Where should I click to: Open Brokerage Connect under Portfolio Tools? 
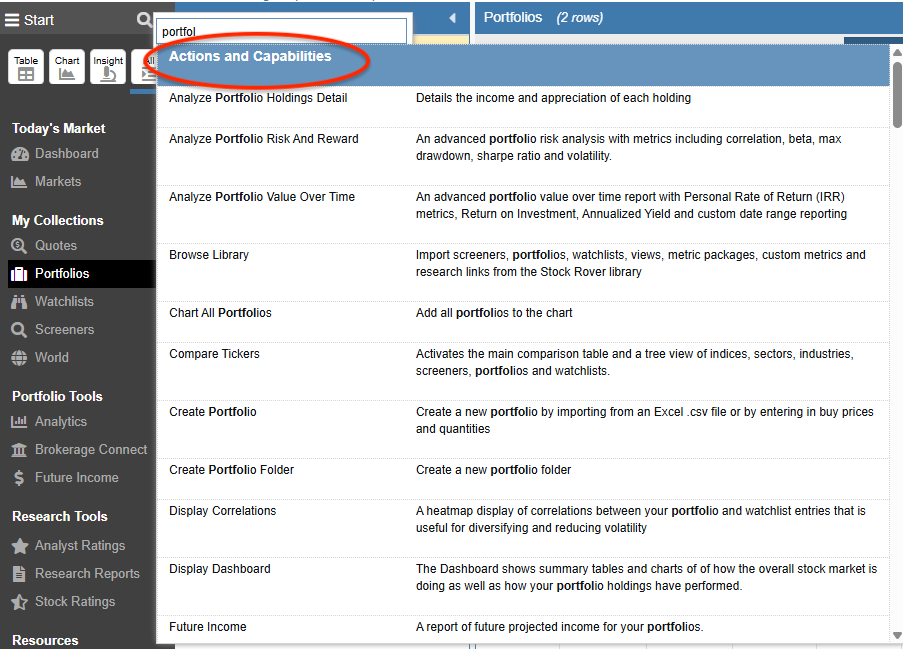(91, 450)
